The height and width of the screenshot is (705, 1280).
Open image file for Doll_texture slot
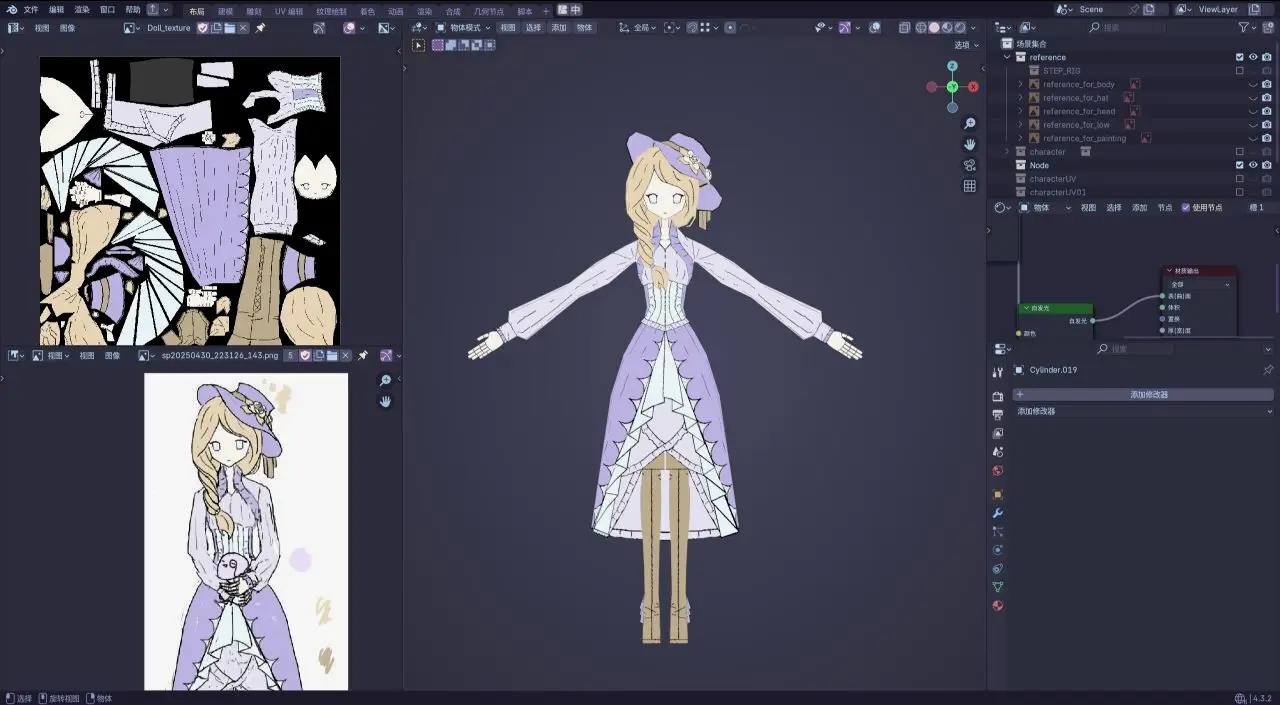(230, 28)
